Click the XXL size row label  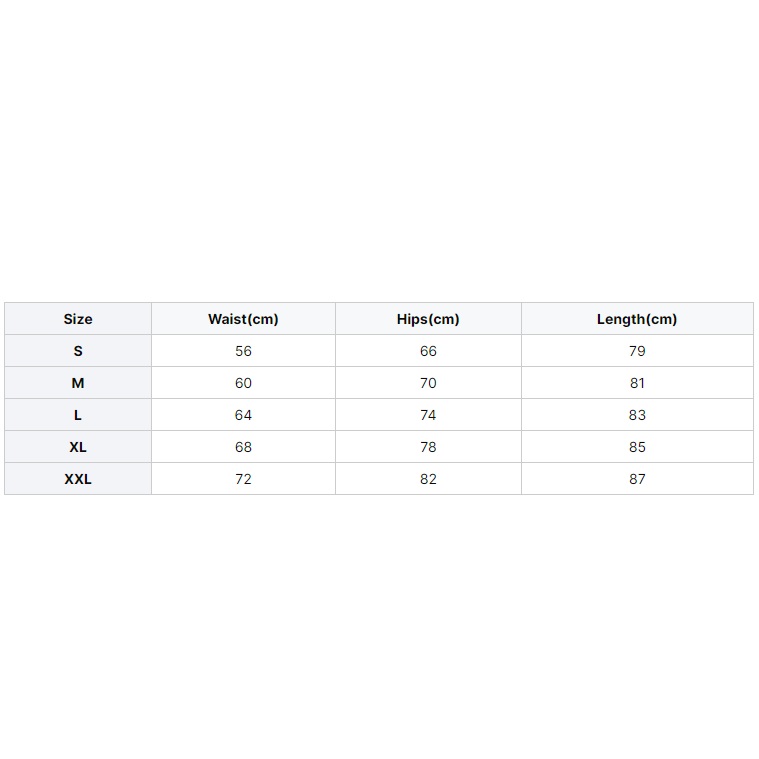click(77, 479)
